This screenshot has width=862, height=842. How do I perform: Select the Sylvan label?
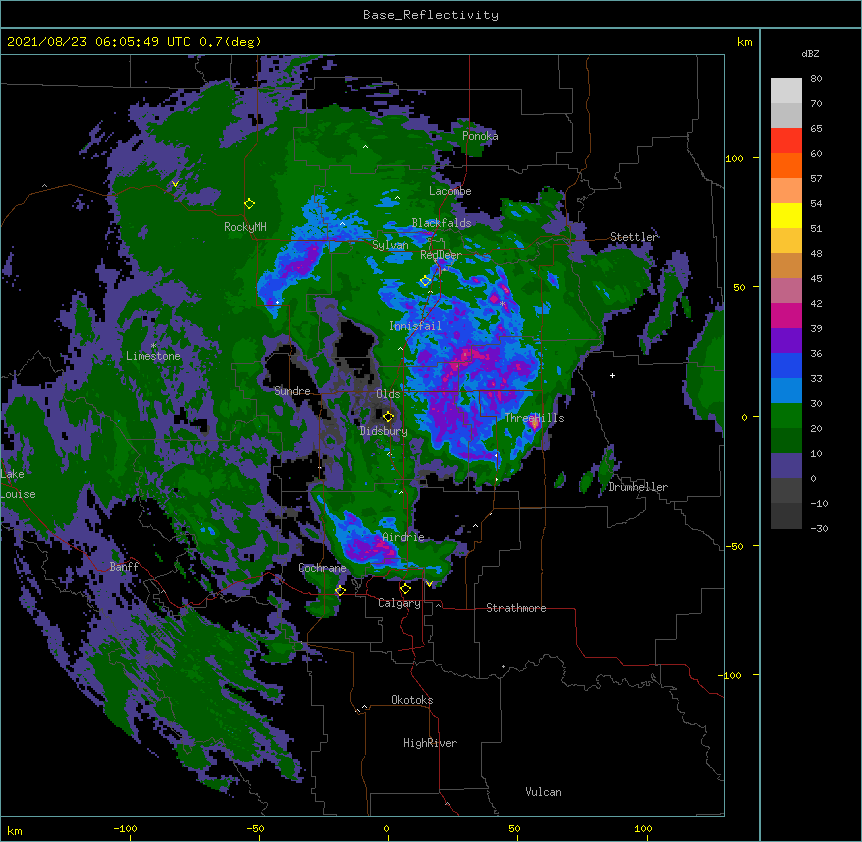(x=390, y=245)
